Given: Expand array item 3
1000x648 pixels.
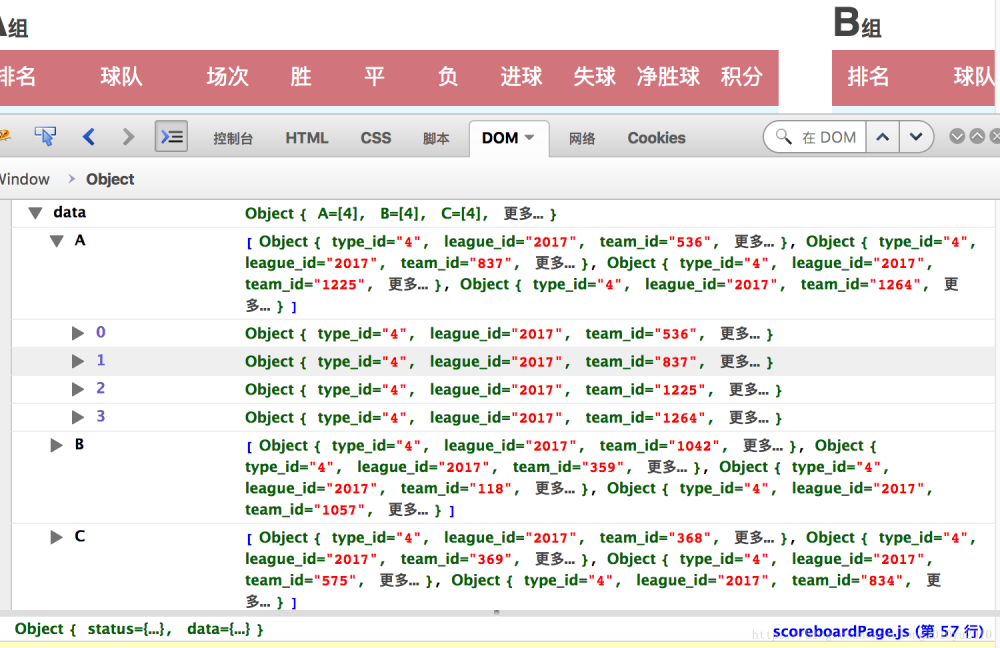Looking at the screenshot, I should [78, 417].
